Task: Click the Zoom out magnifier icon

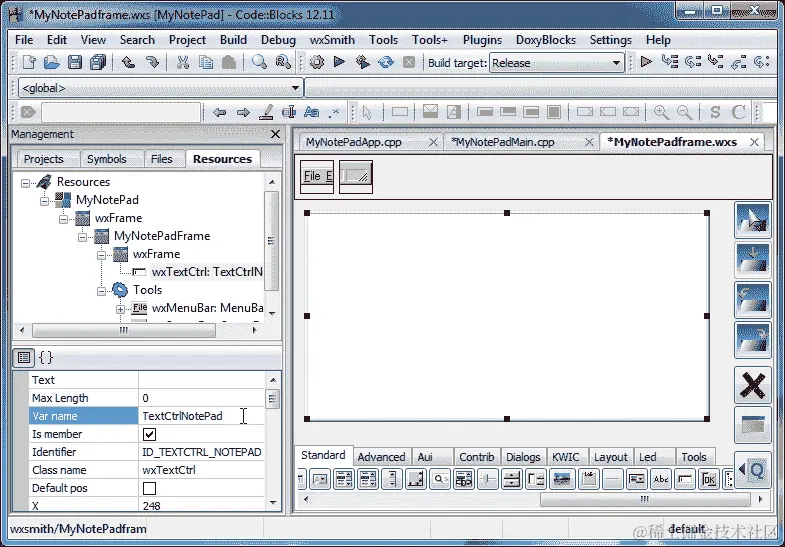Action: pos(684,112)
